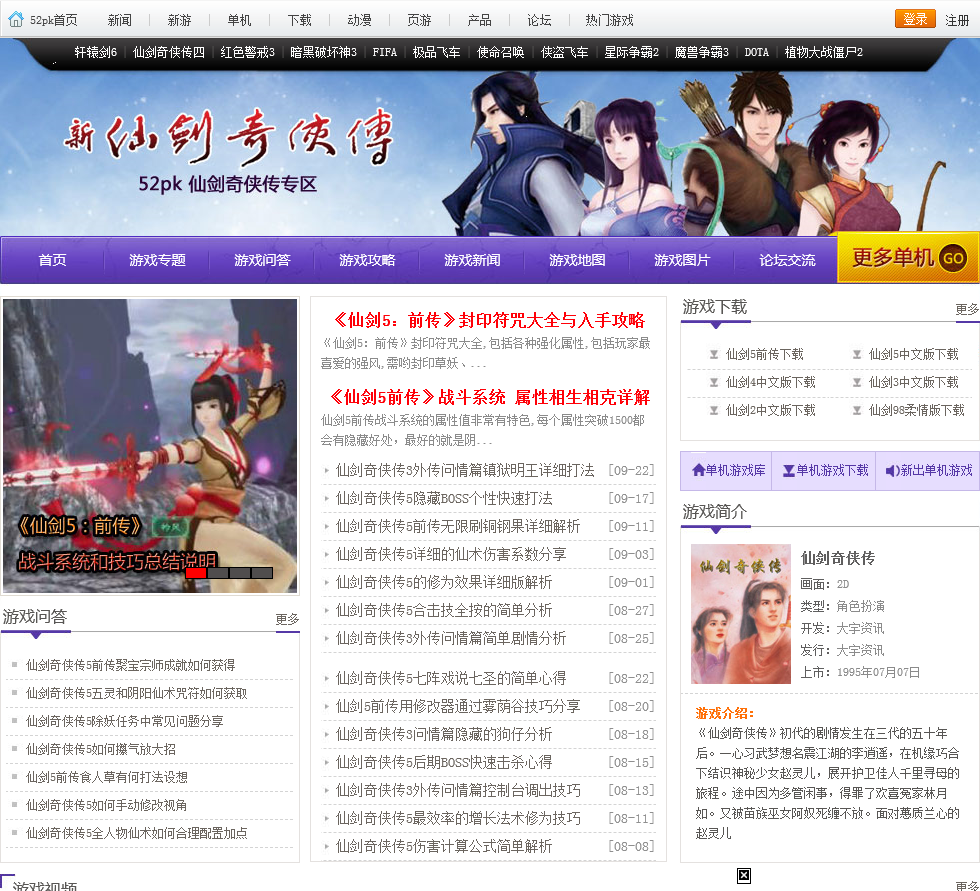Click the 仙剑奇侠传 title in 游戏简介

pyautogui.click(x=838, y=558)
